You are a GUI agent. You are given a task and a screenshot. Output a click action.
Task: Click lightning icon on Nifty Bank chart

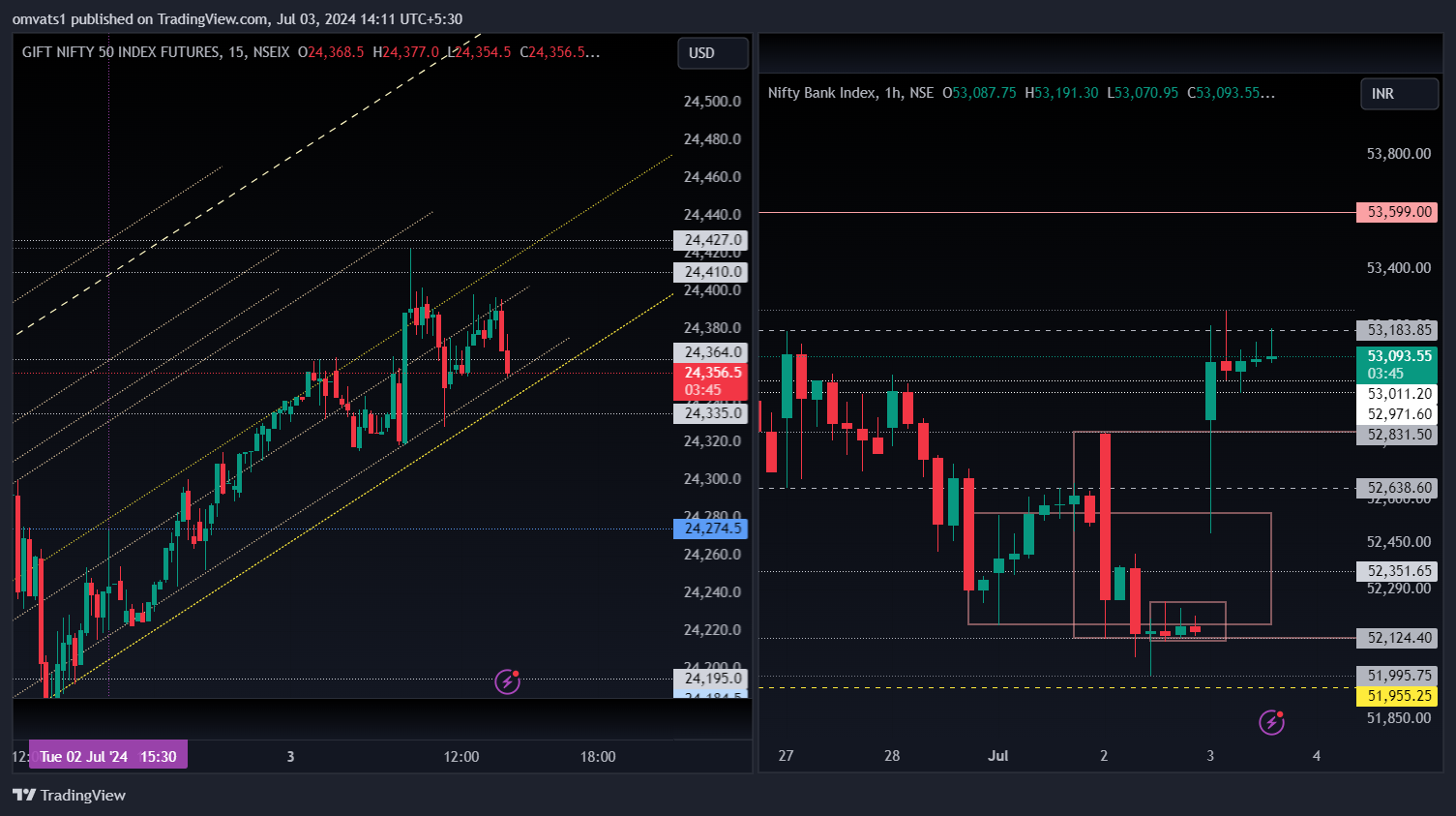[1271, 722]
